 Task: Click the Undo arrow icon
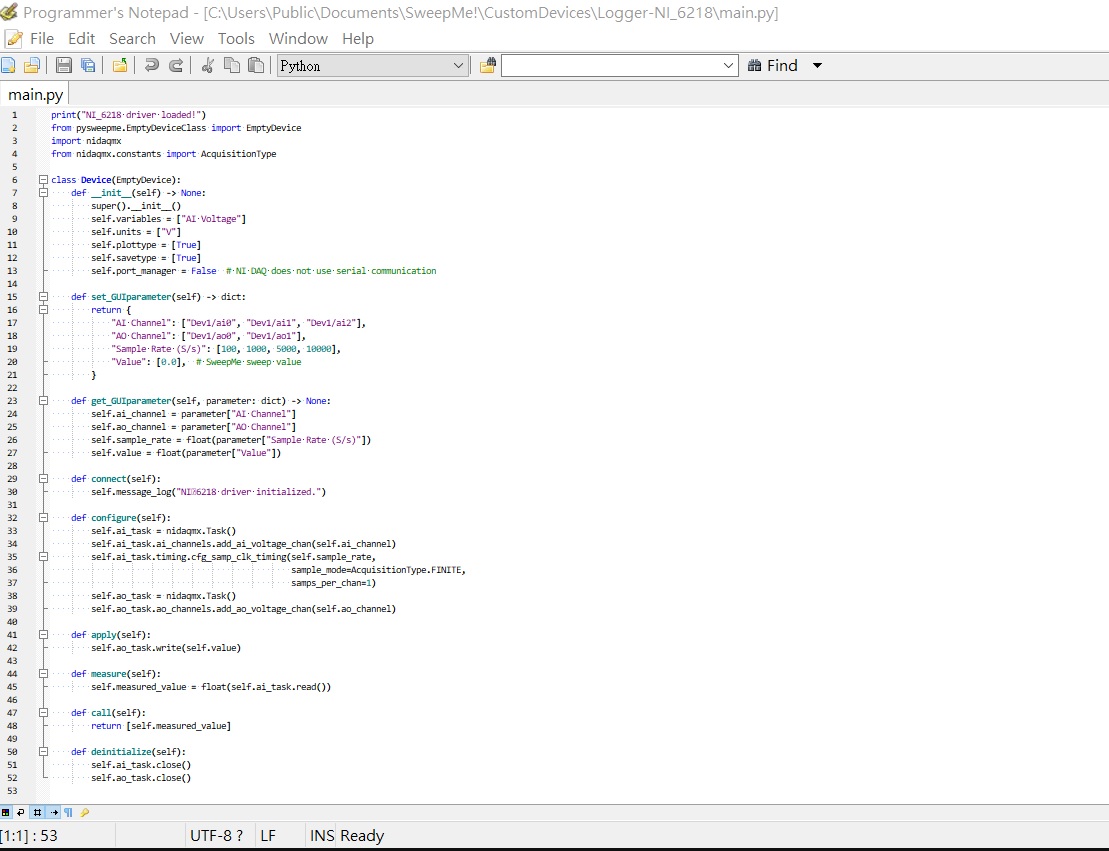pyautogui.click(x=151, y=66)
